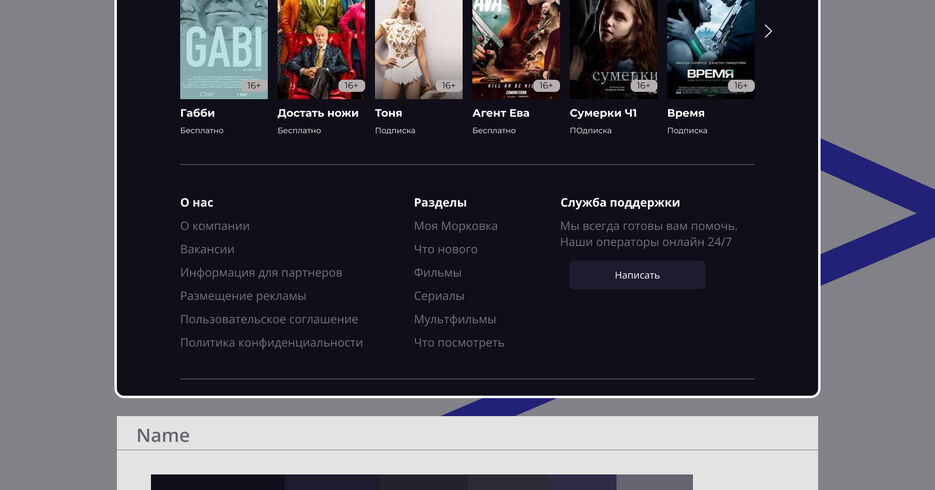
Task: Open the О компании footer link
Action: pyautogui.click(x=215, y=226)
